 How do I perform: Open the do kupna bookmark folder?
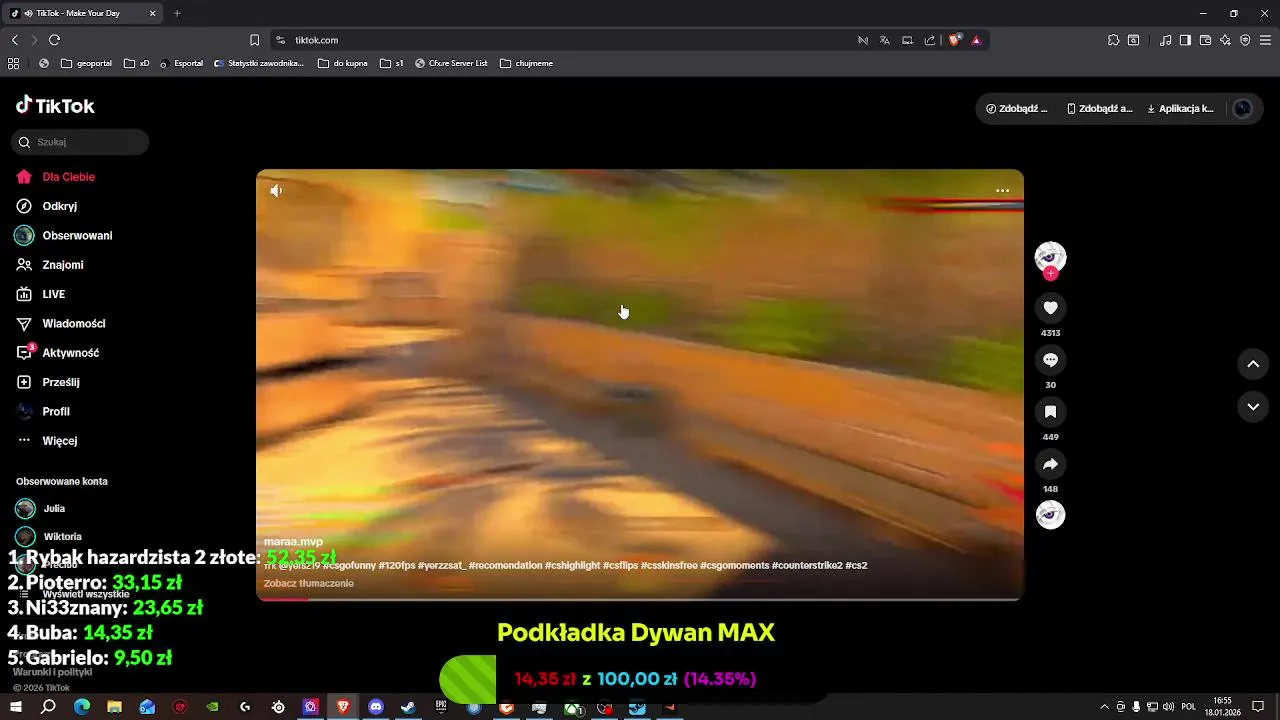coord(342,63)
